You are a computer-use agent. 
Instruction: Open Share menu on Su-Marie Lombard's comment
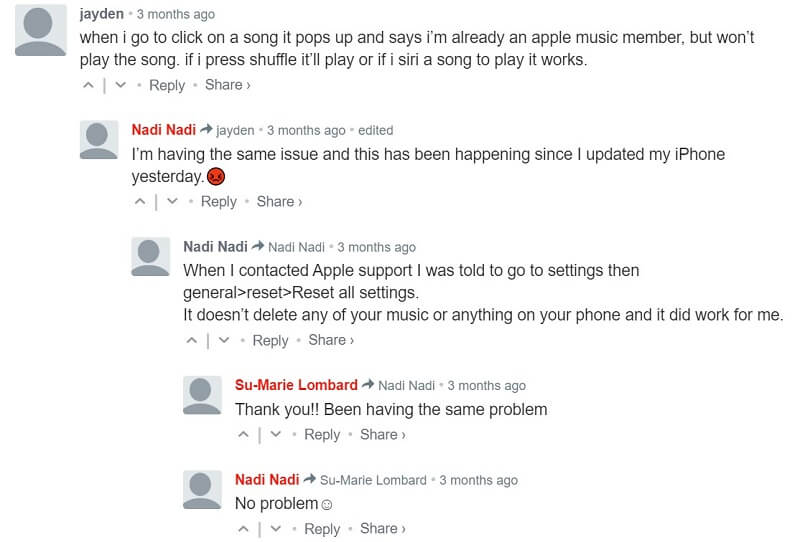tap(382, 435)
